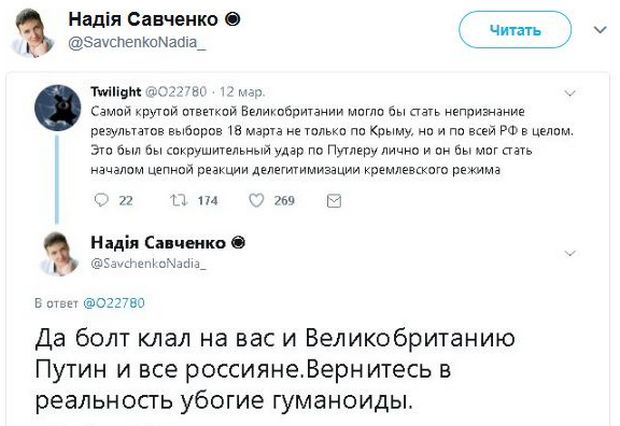Click the reply icon with 22 replies
This screenshot has height=426, width=620.
click(x=100, y=201)
